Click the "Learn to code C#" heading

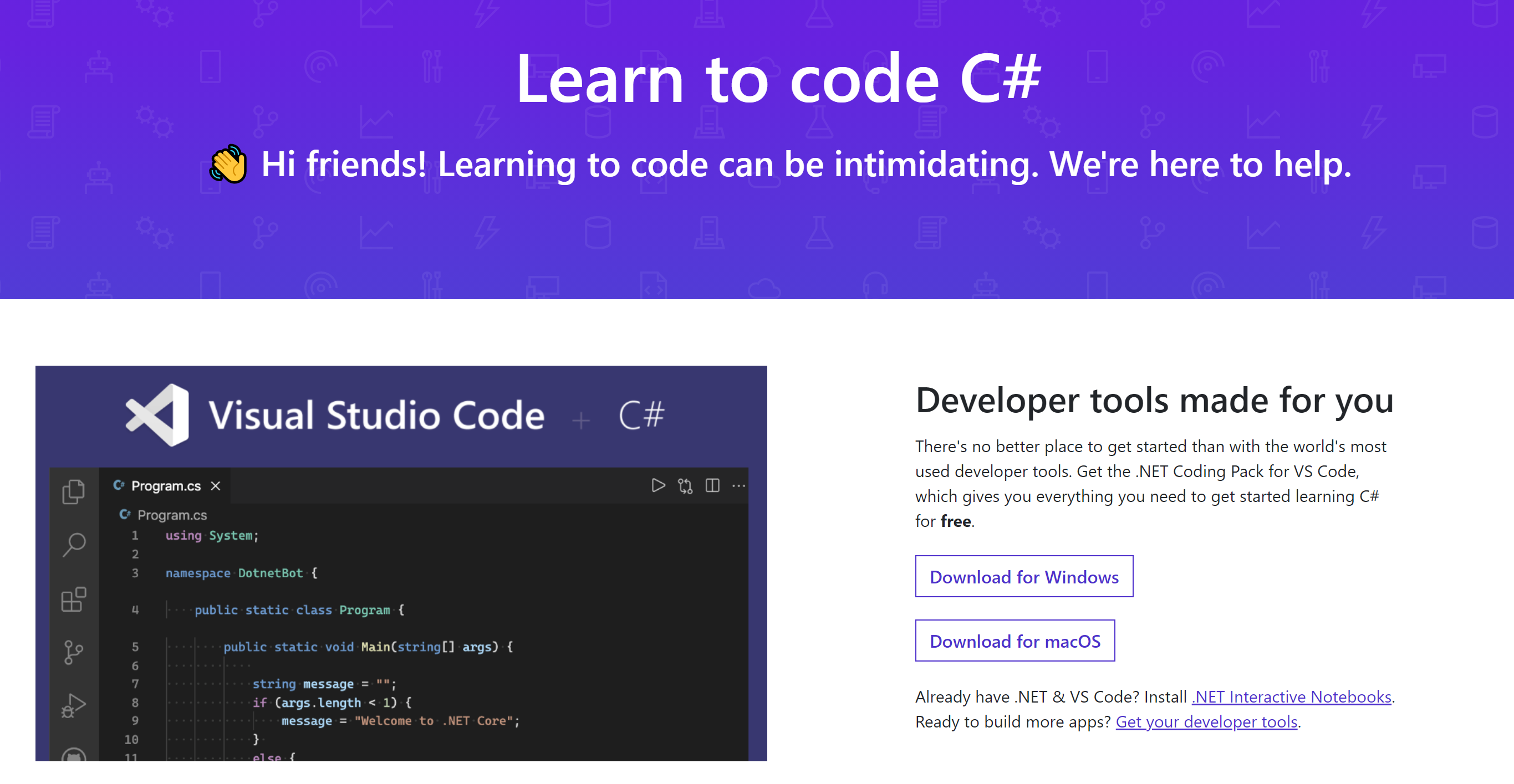778,79
